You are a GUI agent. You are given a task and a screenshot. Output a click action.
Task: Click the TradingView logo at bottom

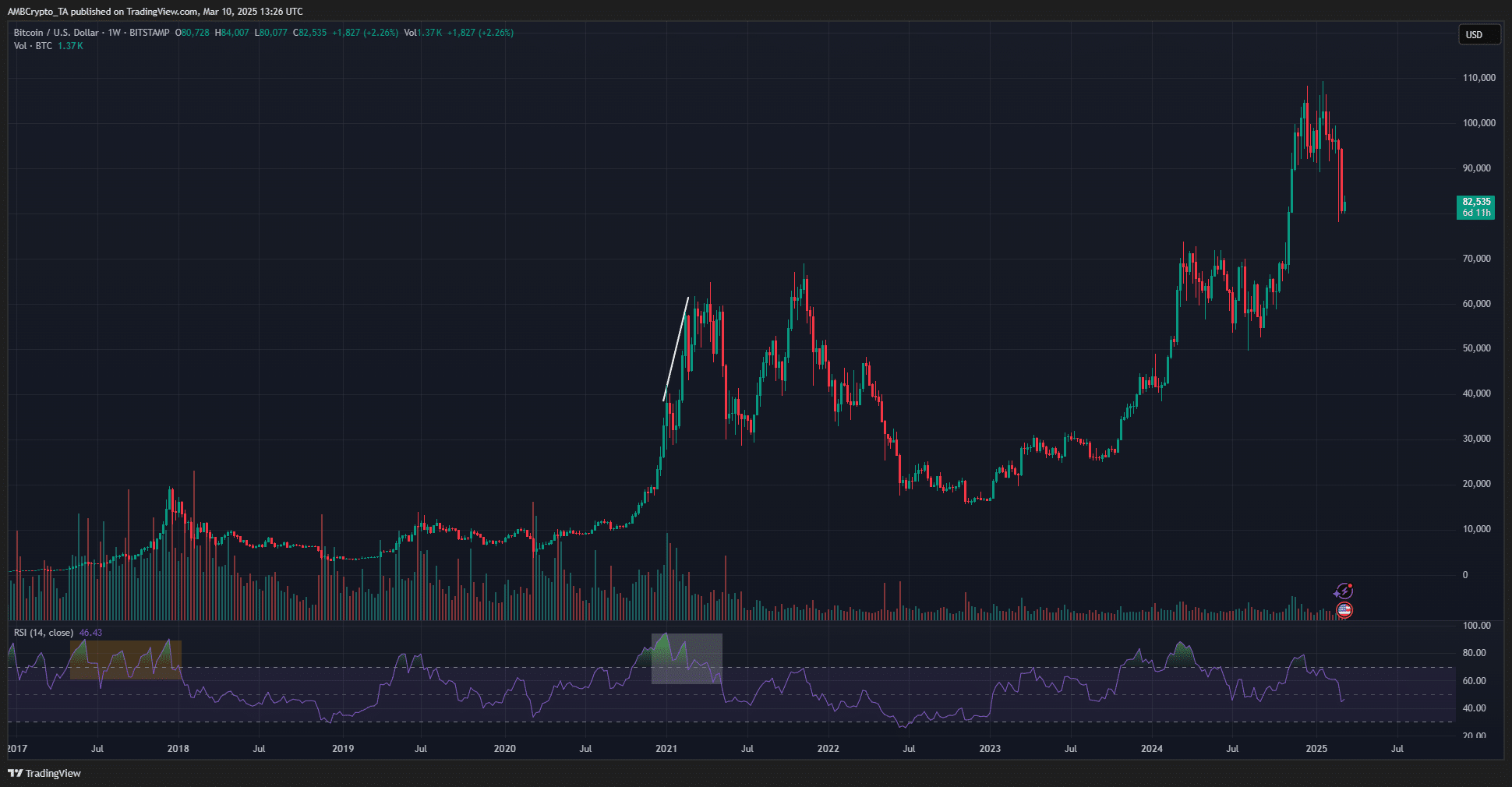coord(44,773)
